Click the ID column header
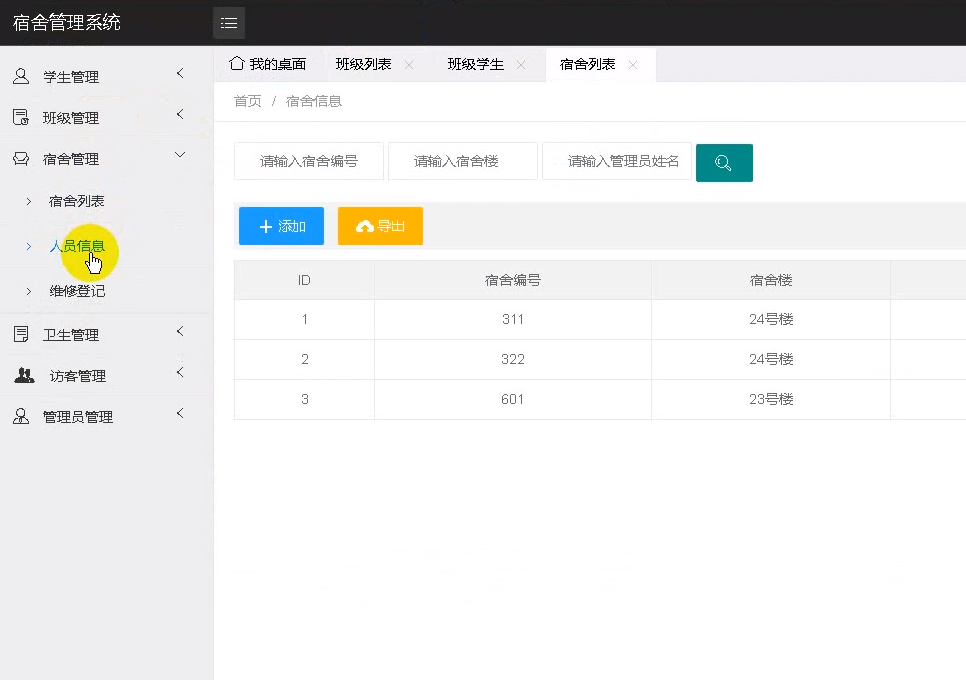Image resolution: width=966 pixels, height=680 pixels. coord(304,280)
